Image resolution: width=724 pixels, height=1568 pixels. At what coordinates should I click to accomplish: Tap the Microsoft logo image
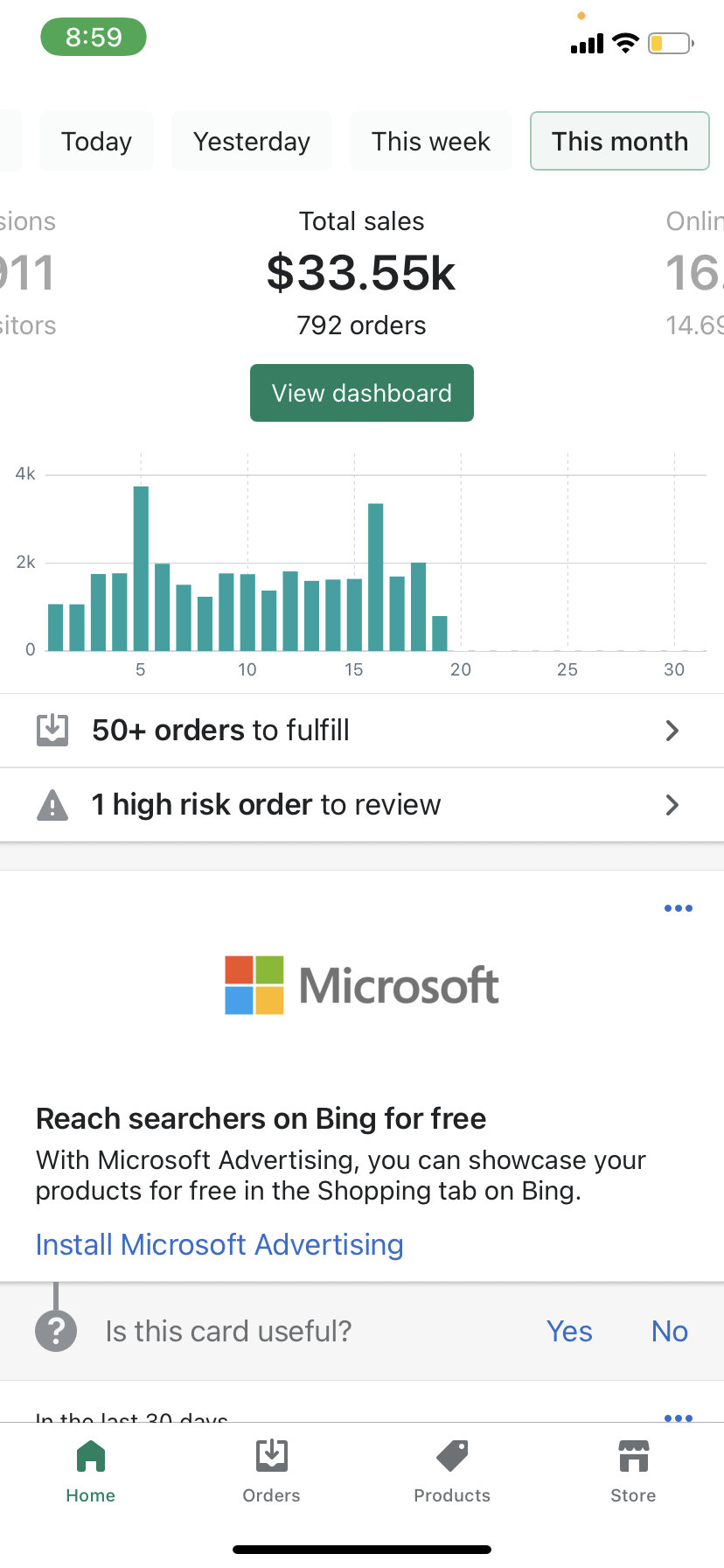click(x=361, y=985)
